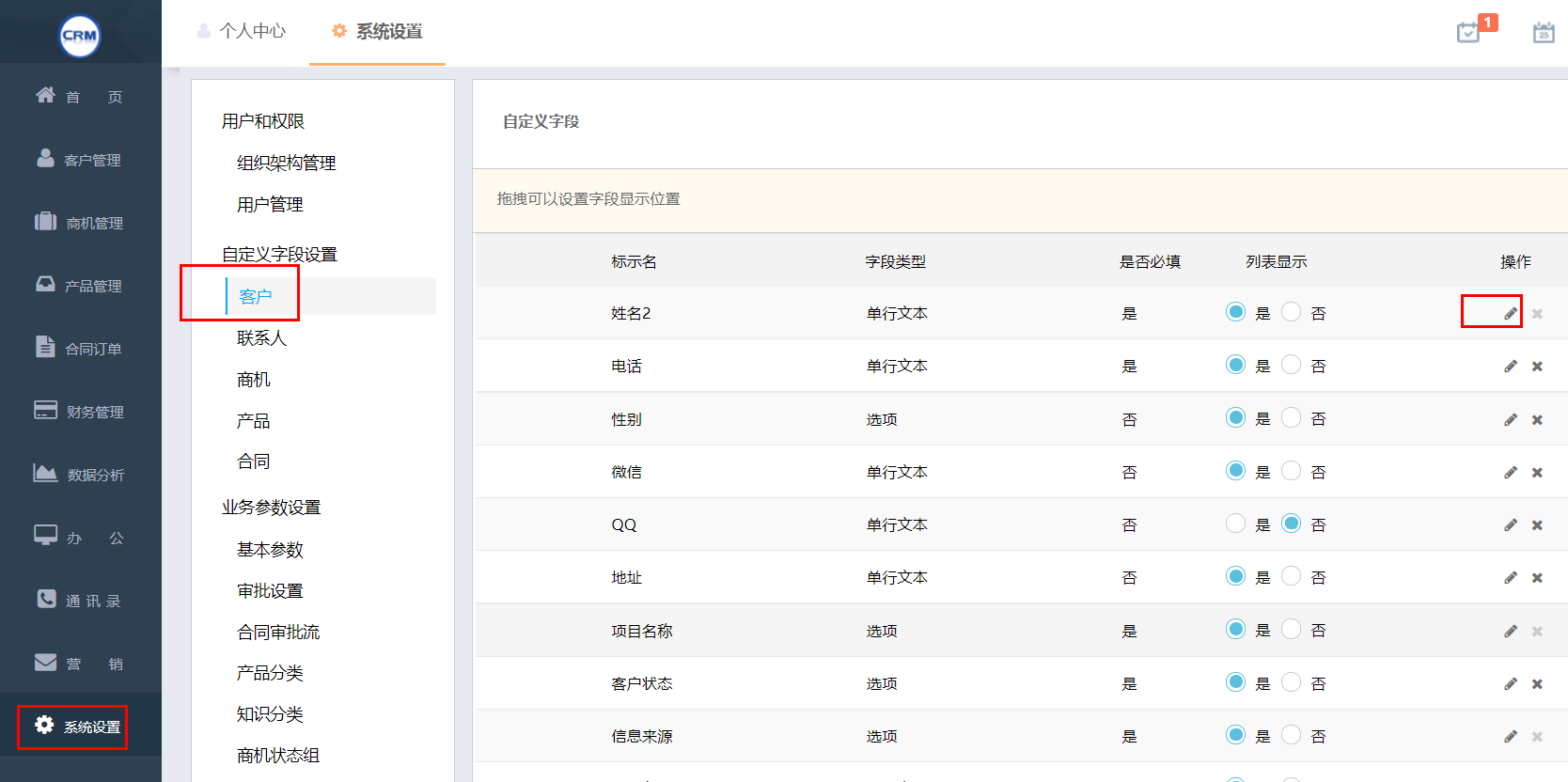Screen dimensions: 1568x782
Task: Open 产品管理 in the sidebar
Action: click(80, 285)
